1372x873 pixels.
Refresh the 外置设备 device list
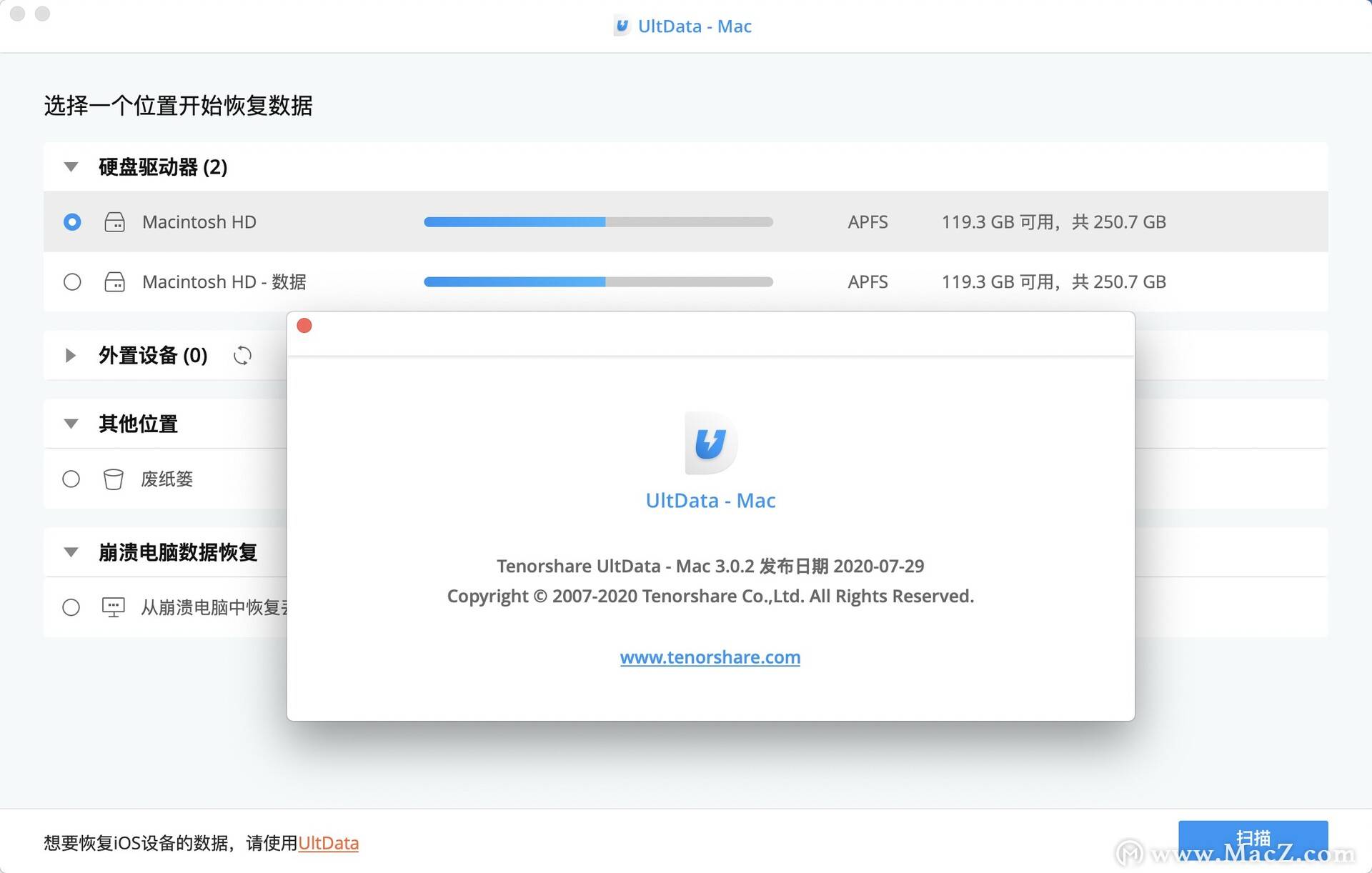242,355
